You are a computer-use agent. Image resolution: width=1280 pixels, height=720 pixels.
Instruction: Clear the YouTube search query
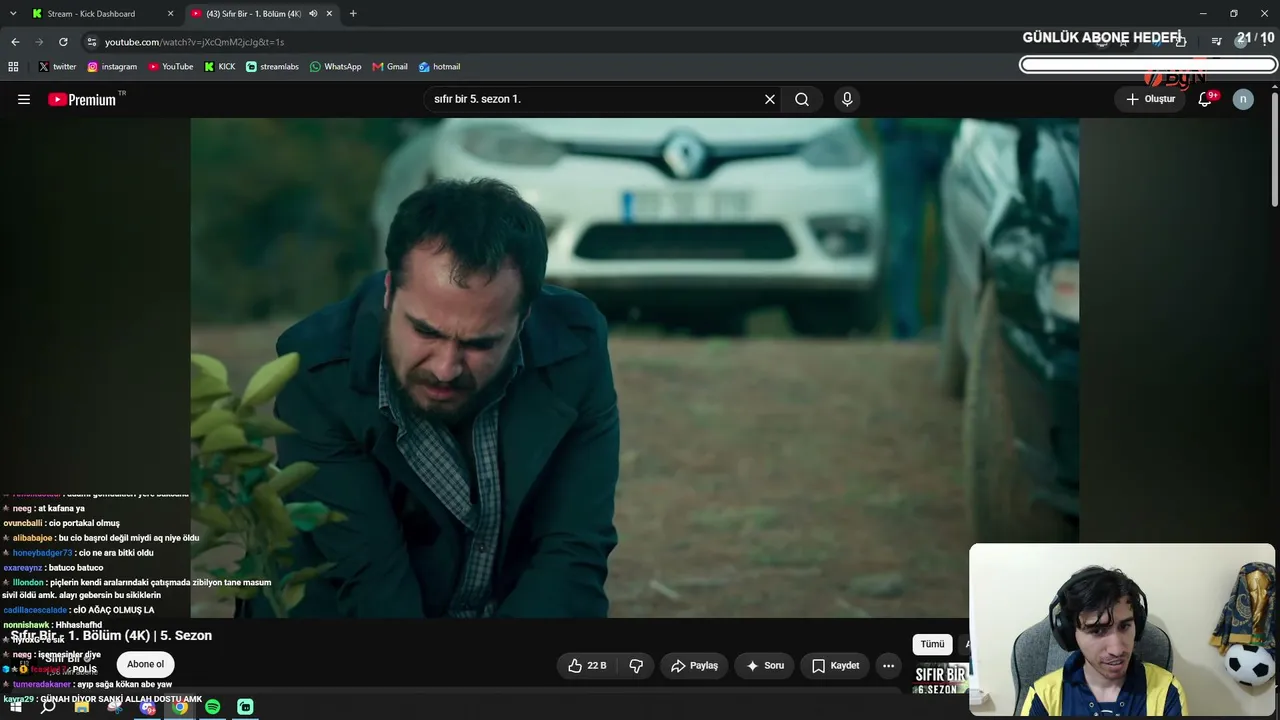point(770,99)
